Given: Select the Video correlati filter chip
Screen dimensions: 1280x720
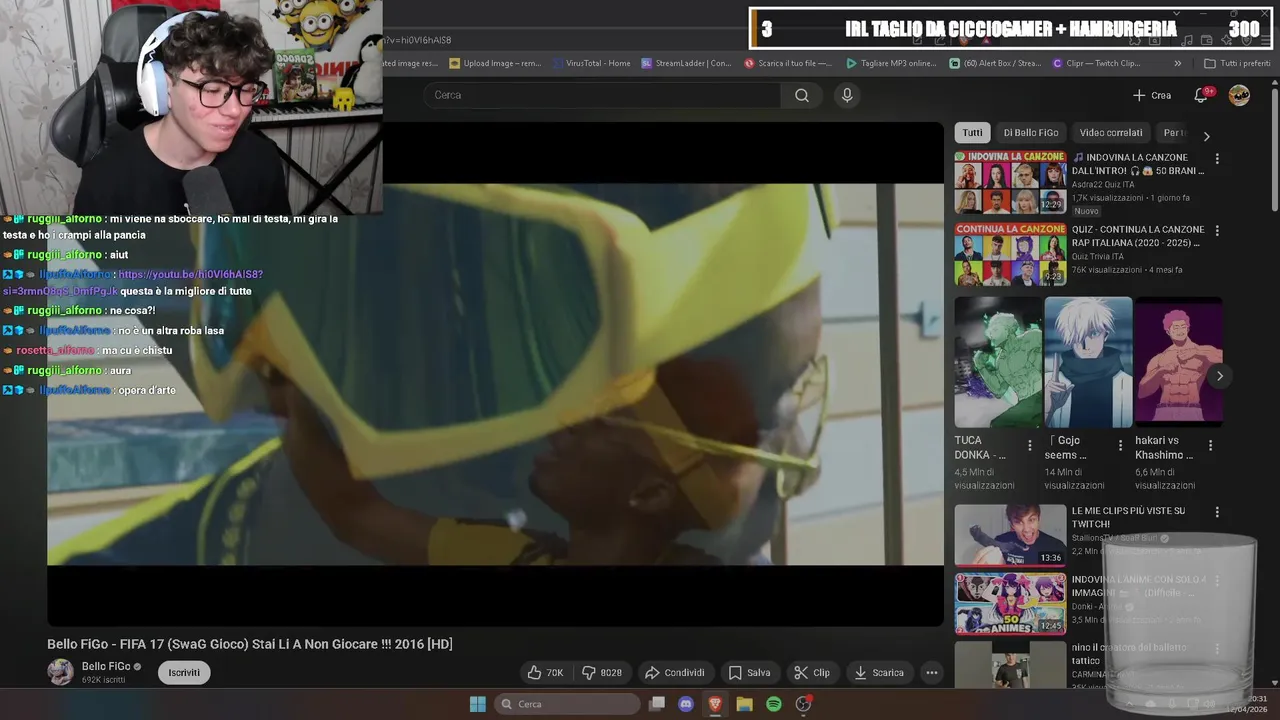Looking at the screenshot, I should 1111,133.
